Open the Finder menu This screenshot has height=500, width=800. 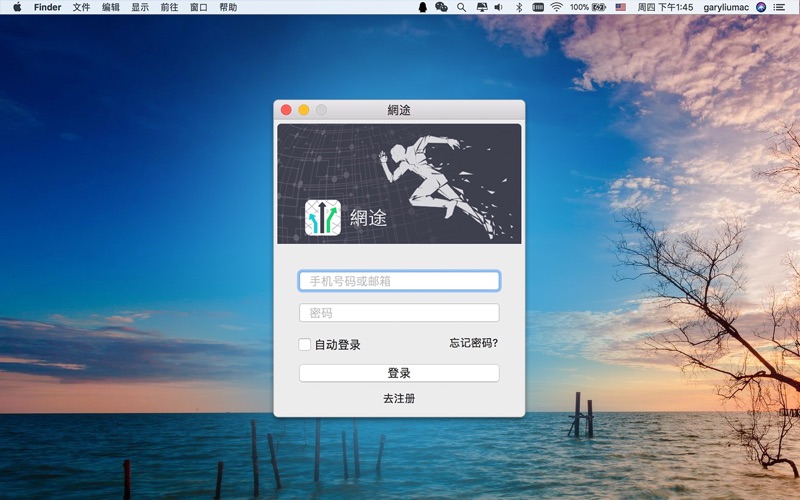pos(47,7)
